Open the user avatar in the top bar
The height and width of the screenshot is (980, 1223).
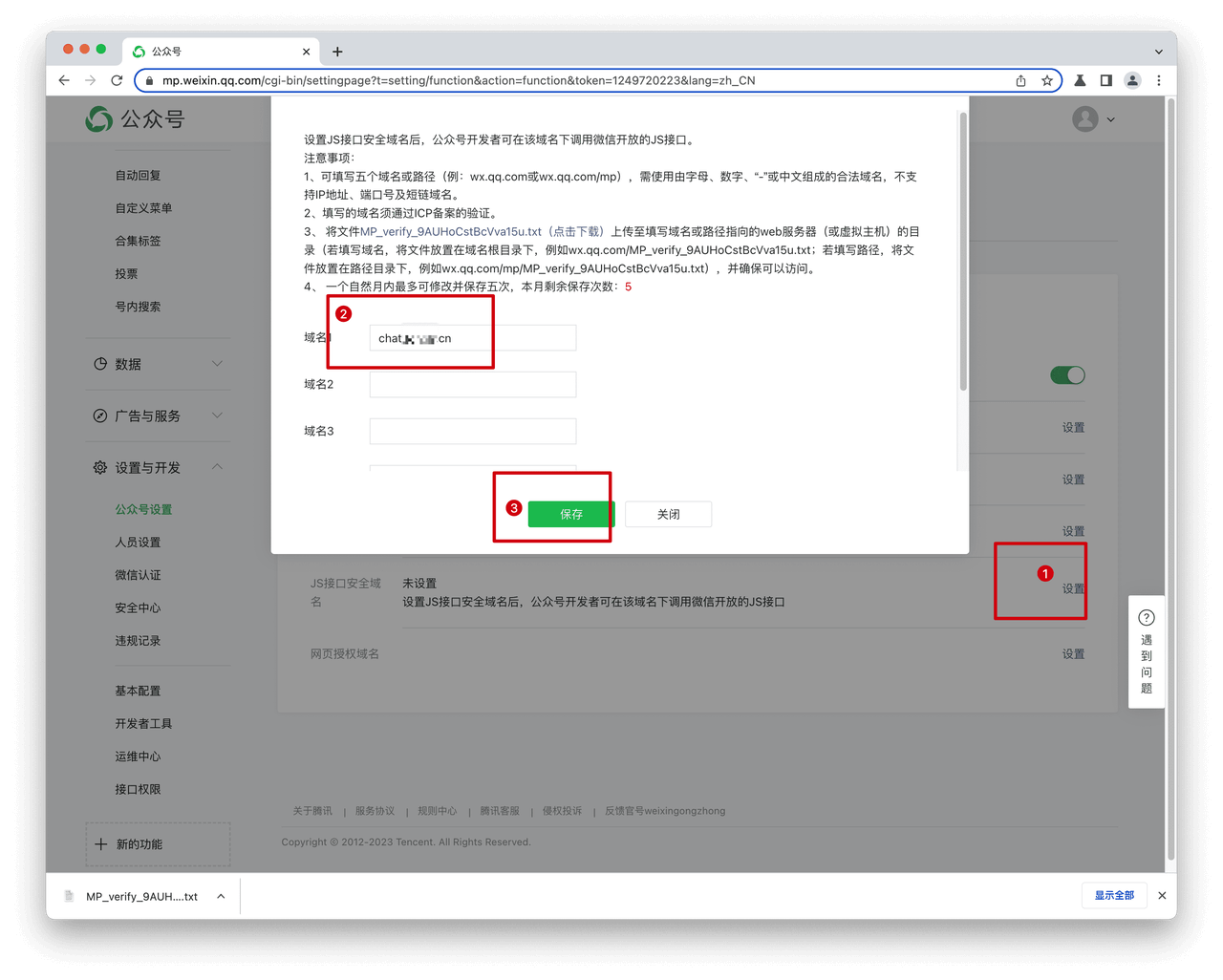[1084, 118]
